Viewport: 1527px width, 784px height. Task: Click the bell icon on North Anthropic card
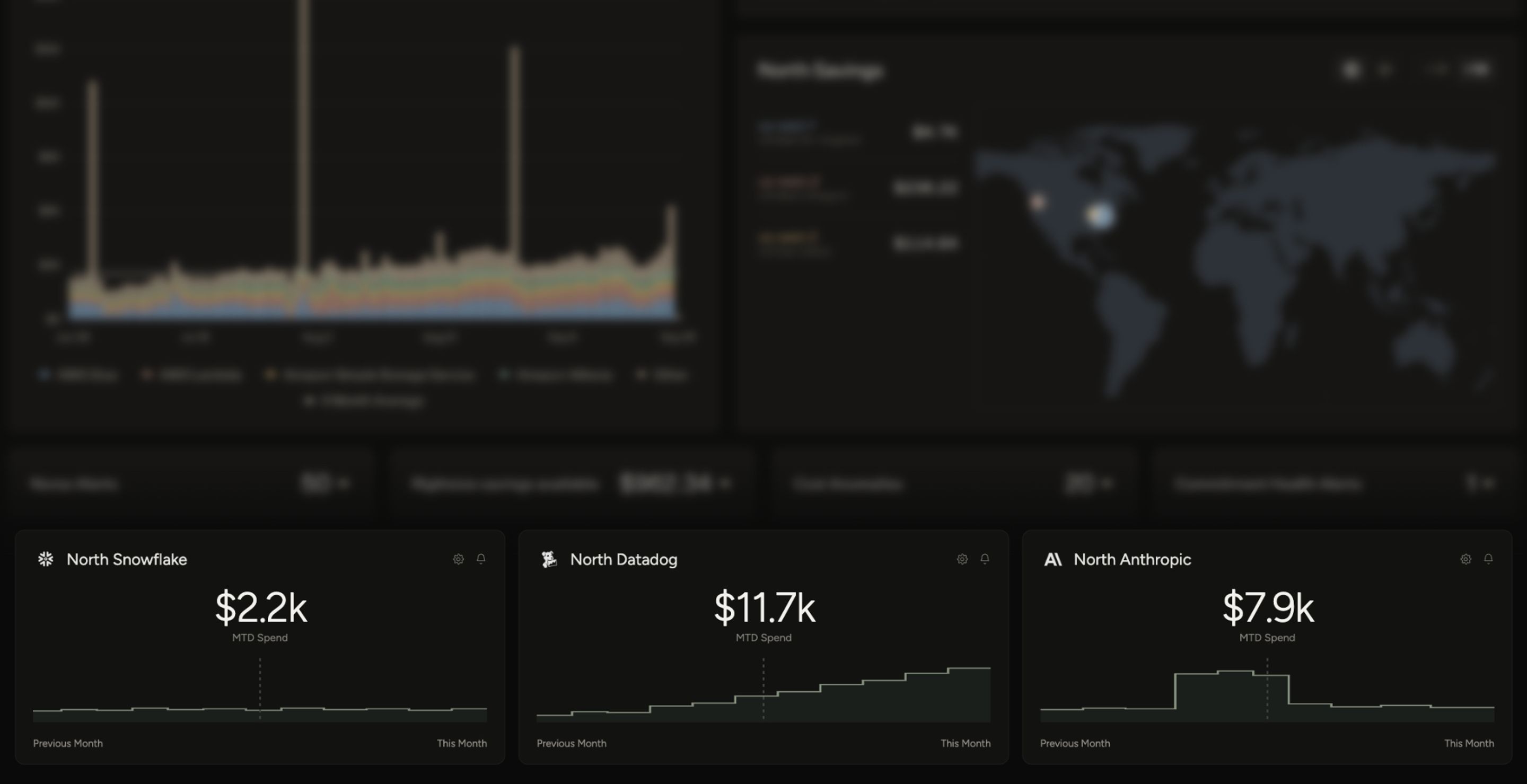pos(1488,559)
